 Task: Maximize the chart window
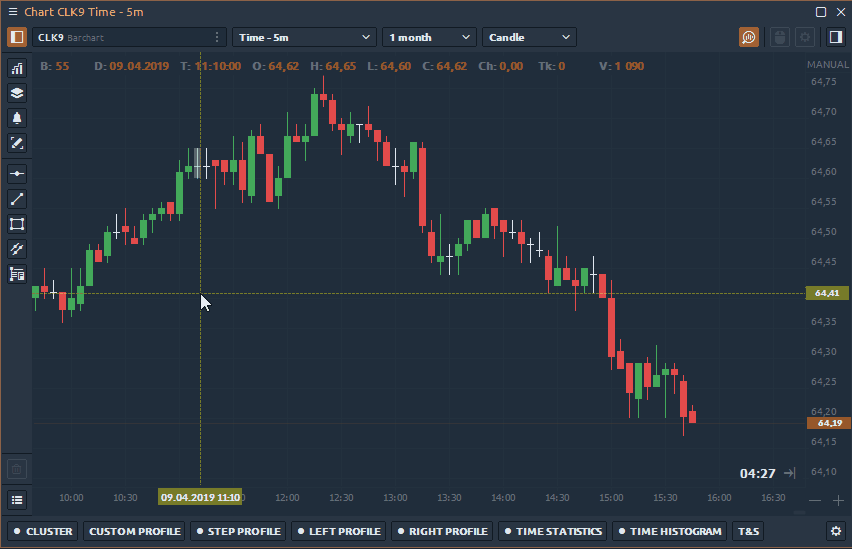[x=821, y=11]
